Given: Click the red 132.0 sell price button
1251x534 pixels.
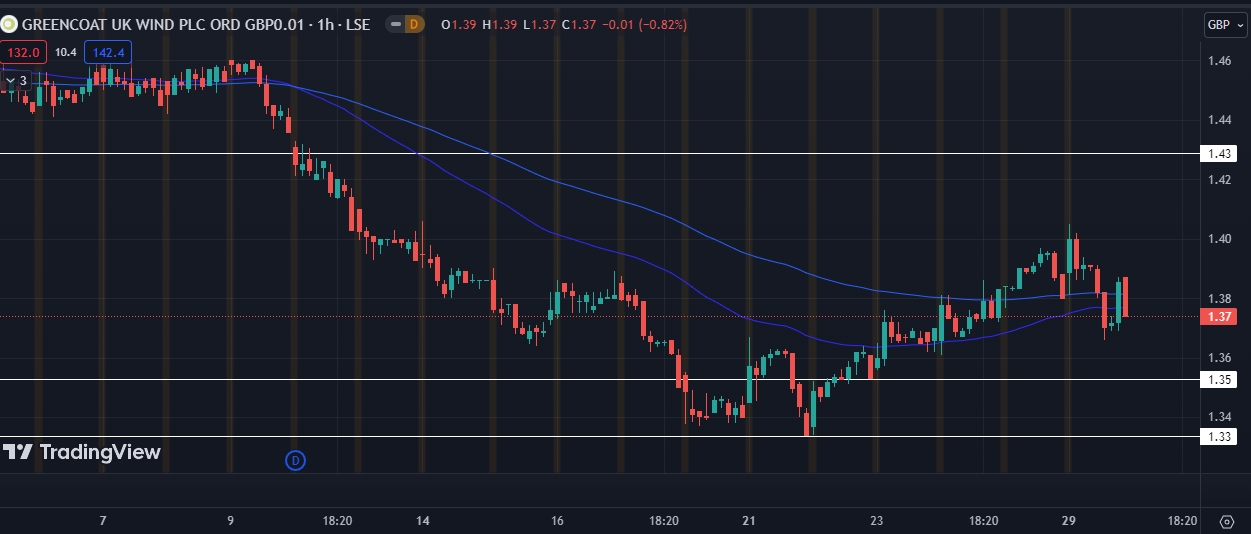Looking at the screenshot, I should [23, 52].
